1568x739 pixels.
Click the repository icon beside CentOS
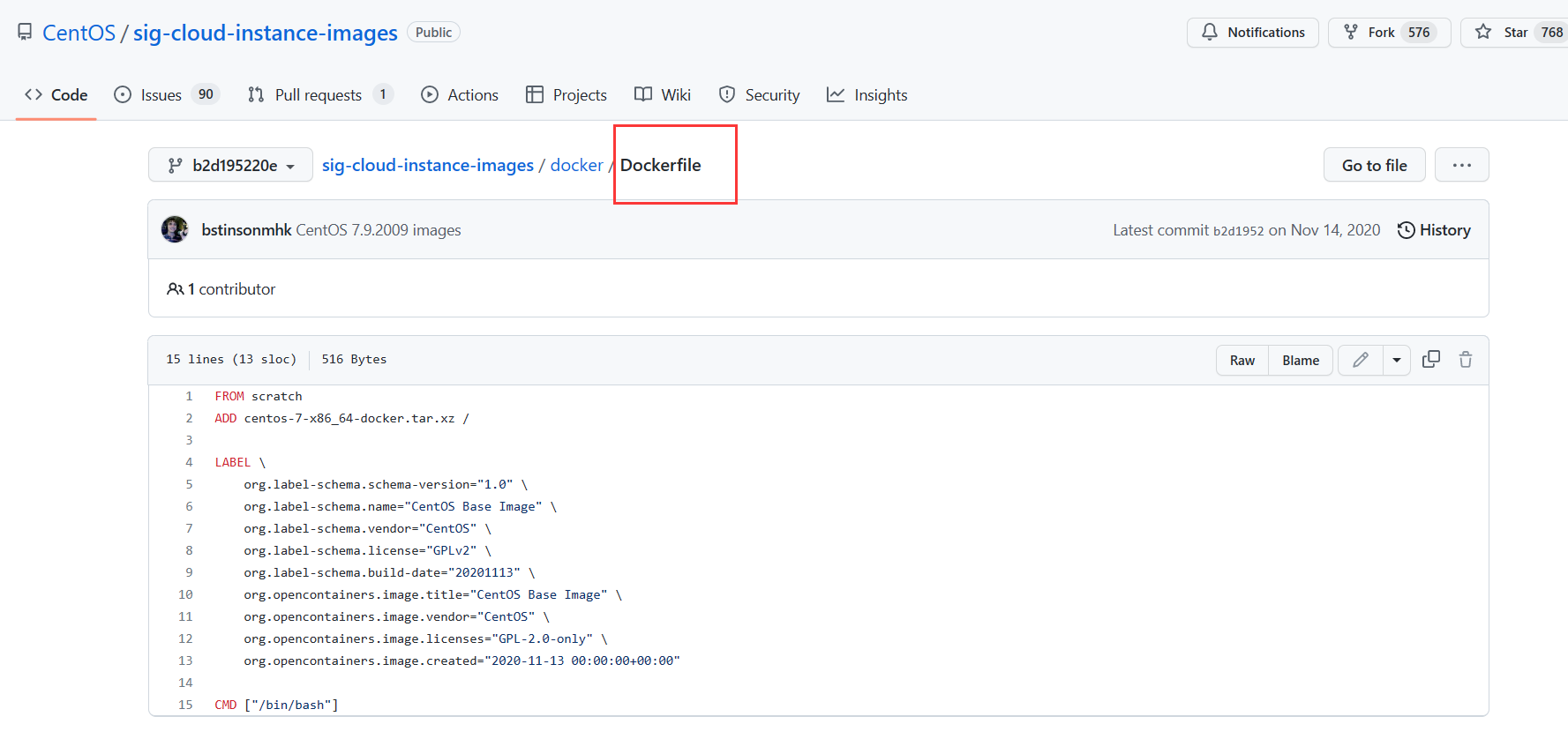point(25,33)
